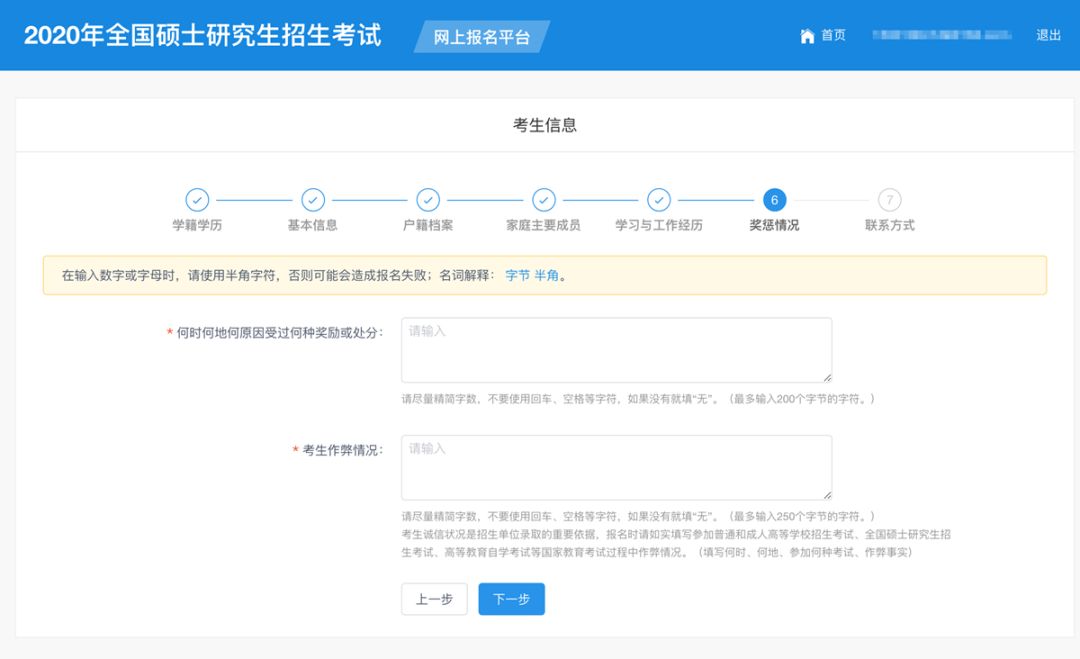
Task: Click the 上一步 button to go back
Action: 434,599
